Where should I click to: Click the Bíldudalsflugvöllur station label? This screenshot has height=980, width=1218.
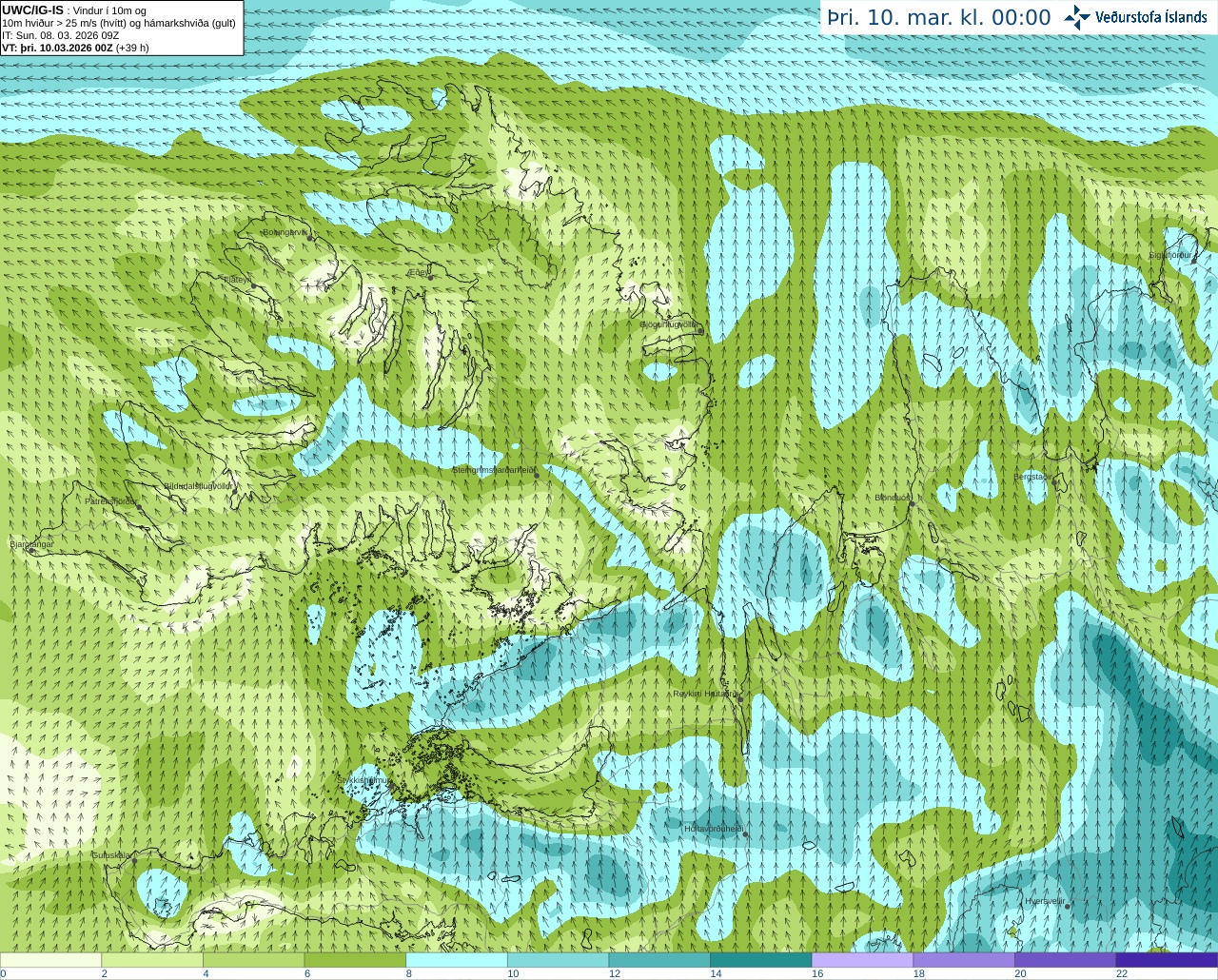pyautogui.click(x=198, y=485)
